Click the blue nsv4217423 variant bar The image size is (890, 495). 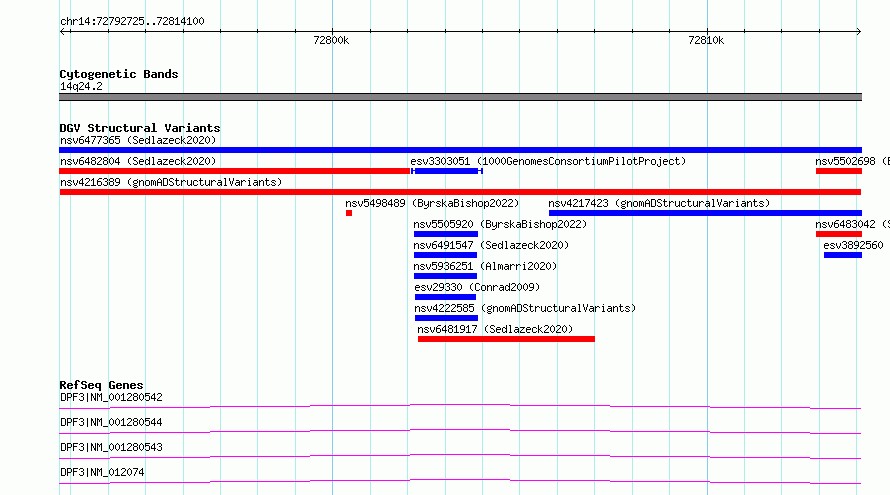coord(705,213)
